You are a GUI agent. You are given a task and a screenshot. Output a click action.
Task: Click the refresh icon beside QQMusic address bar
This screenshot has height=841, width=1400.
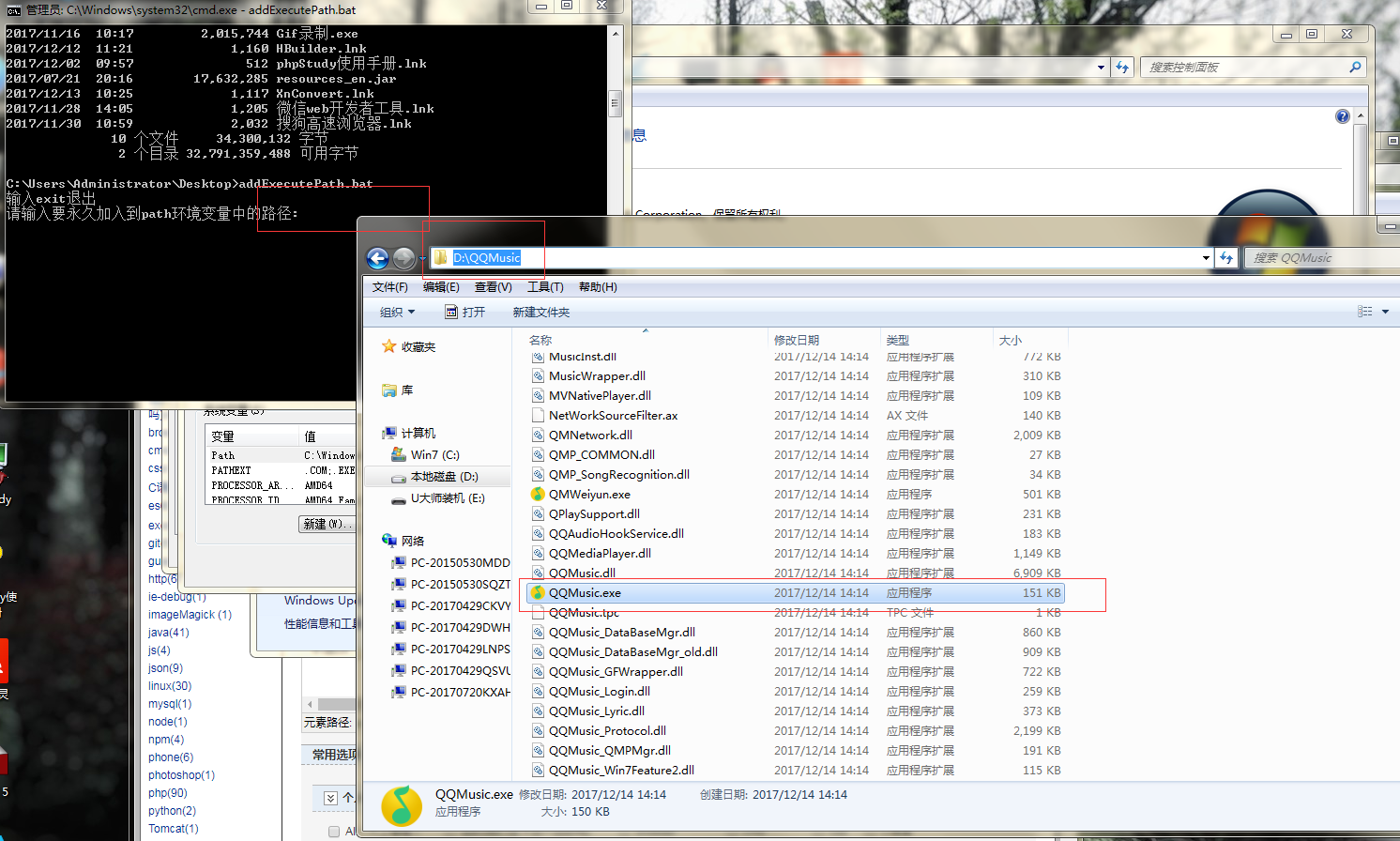pyautogui.click(x=1226, y=258)
